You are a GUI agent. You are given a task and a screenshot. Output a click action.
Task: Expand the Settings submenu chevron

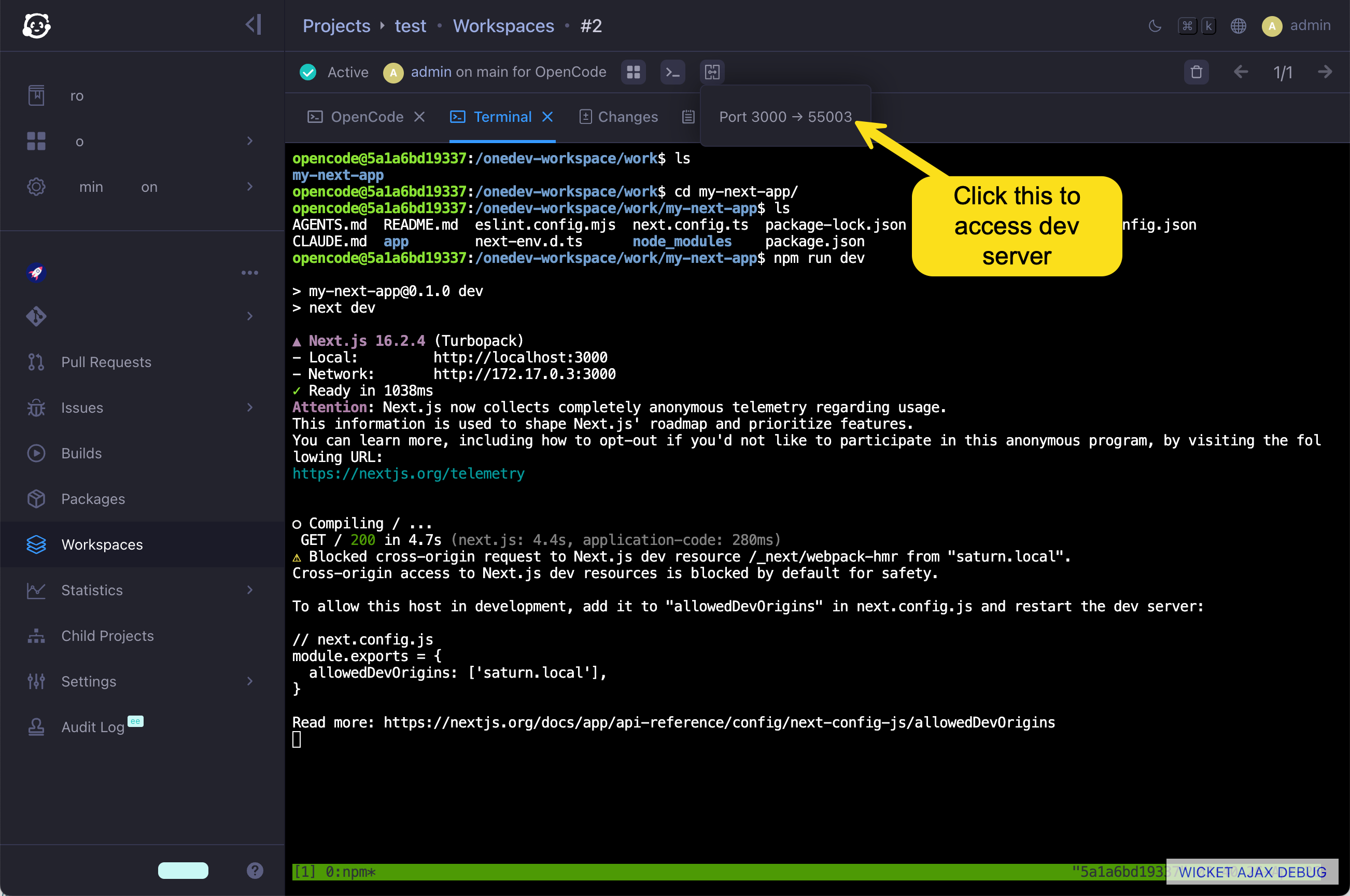250,681
